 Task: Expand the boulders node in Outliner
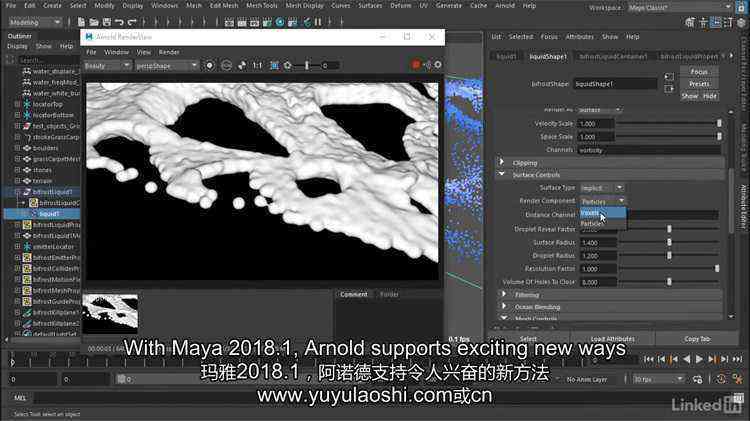[x=18, y=148]
